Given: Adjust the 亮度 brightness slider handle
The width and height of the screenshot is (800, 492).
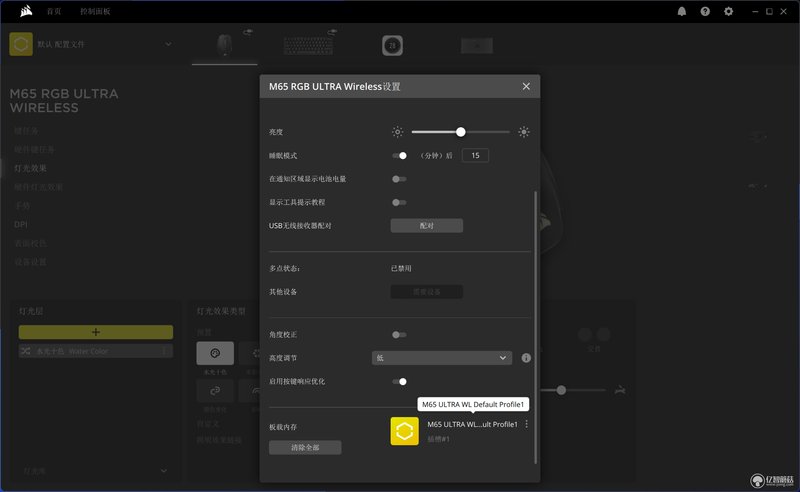Looking at the screenshot, I should [x=461, y=132].
